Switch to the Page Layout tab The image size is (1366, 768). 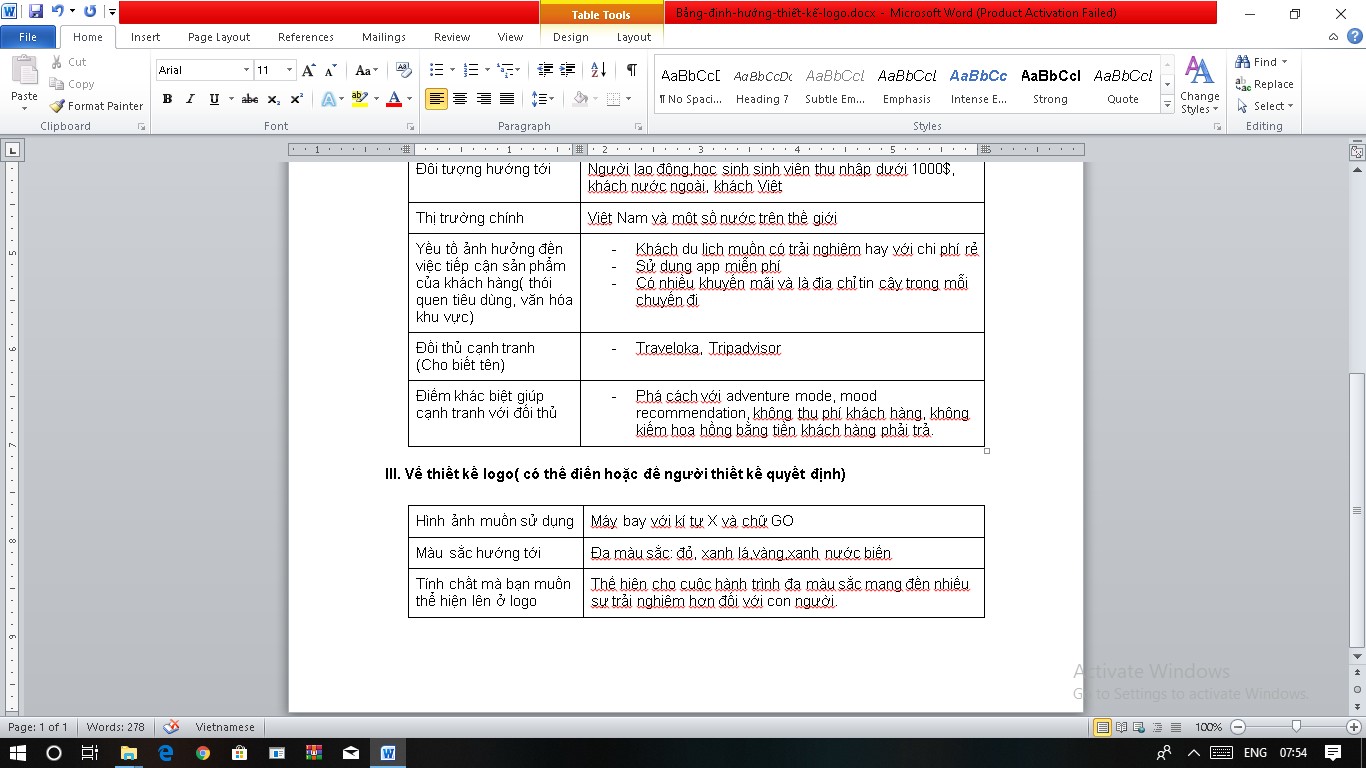click(x=219, y=37)
